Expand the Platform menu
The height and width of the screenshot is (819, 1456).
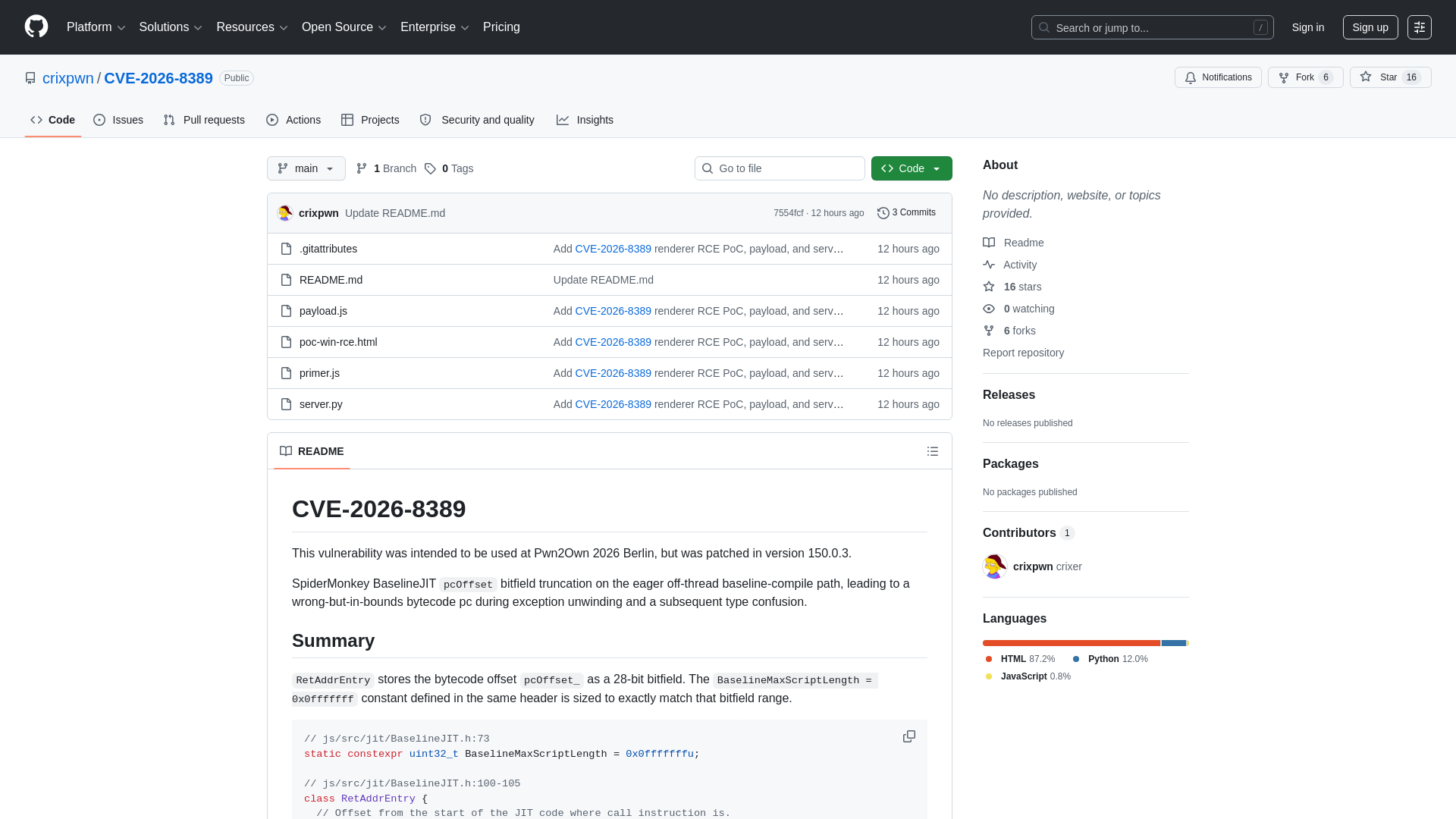(96, 27)
